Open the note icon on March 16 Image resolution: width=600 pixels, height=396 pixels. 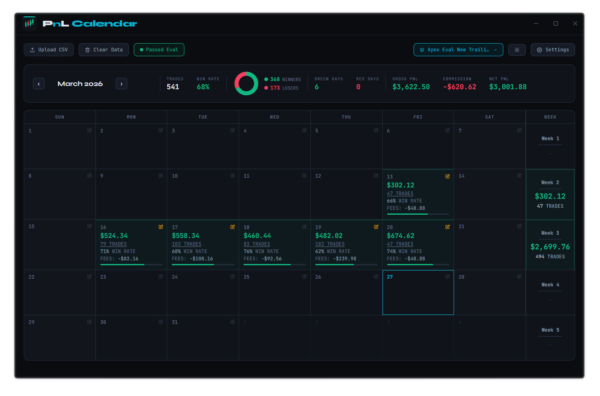click(x=161, y=227)
